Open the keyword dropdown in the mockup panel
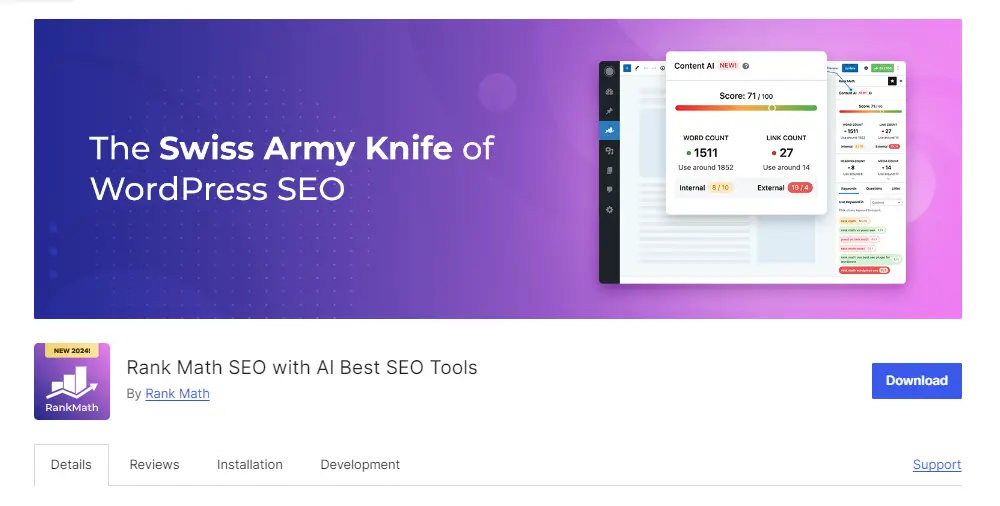The height and width of the screenshot is (506, 1000). [x=886, y=202]
